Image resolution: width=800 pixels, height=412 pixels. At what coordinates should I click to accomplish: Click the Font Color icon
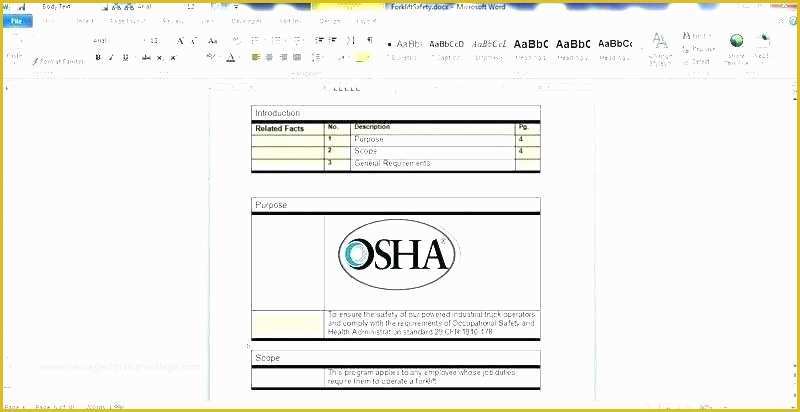coord(231,57)
